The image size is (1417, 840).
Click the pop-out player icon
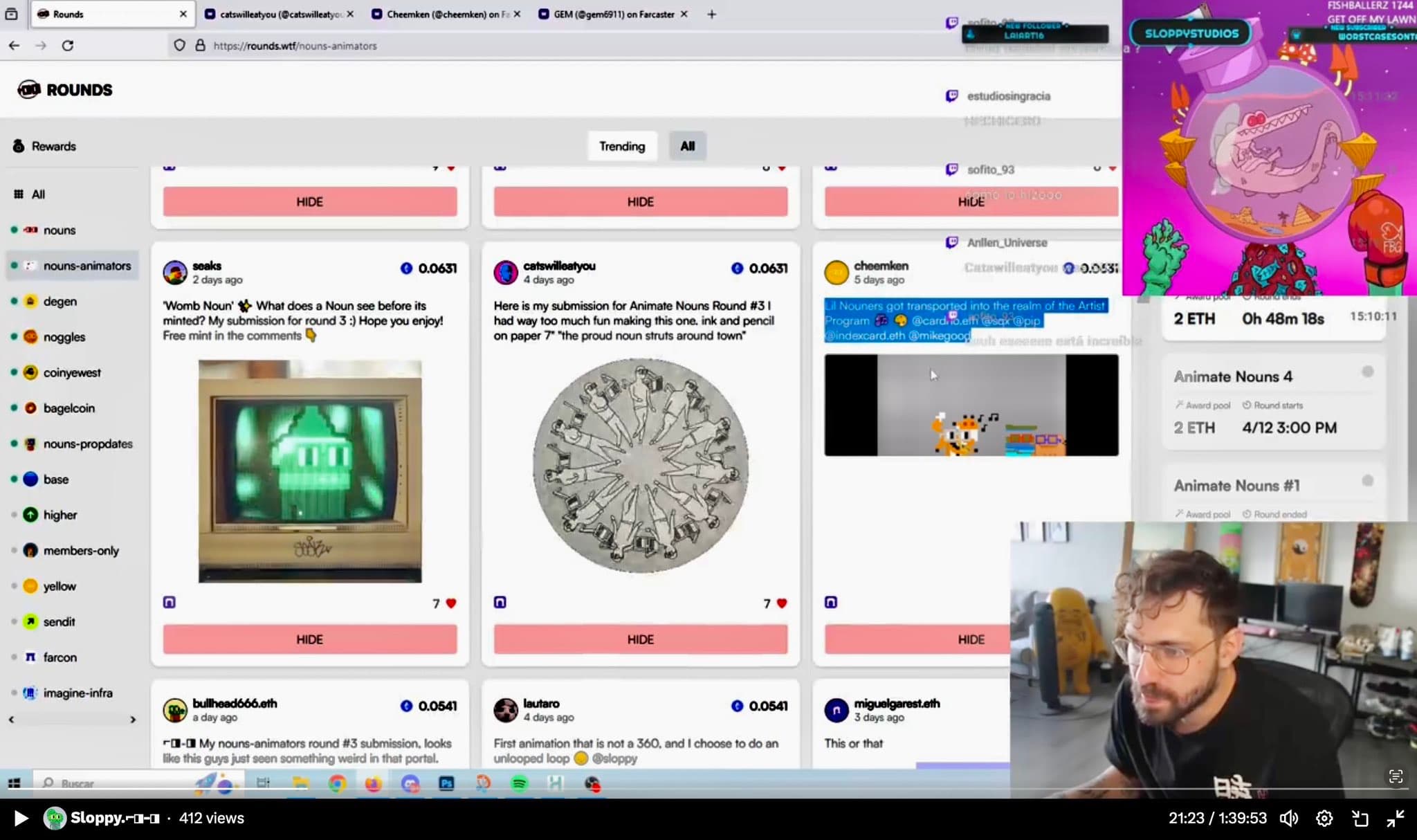click(1360, 819)
